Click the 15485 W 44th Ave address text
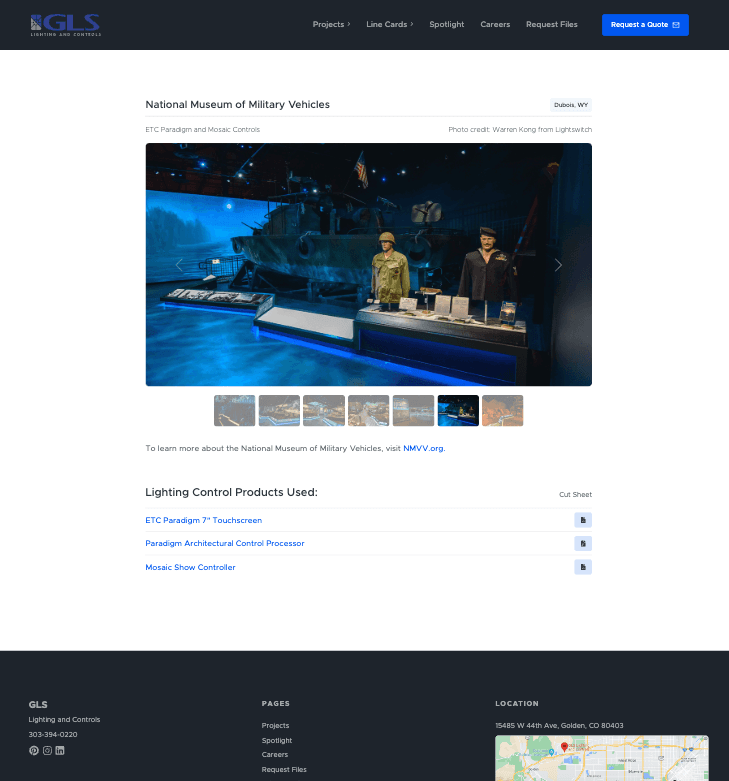The image size is (729, 781). (559, 726)
